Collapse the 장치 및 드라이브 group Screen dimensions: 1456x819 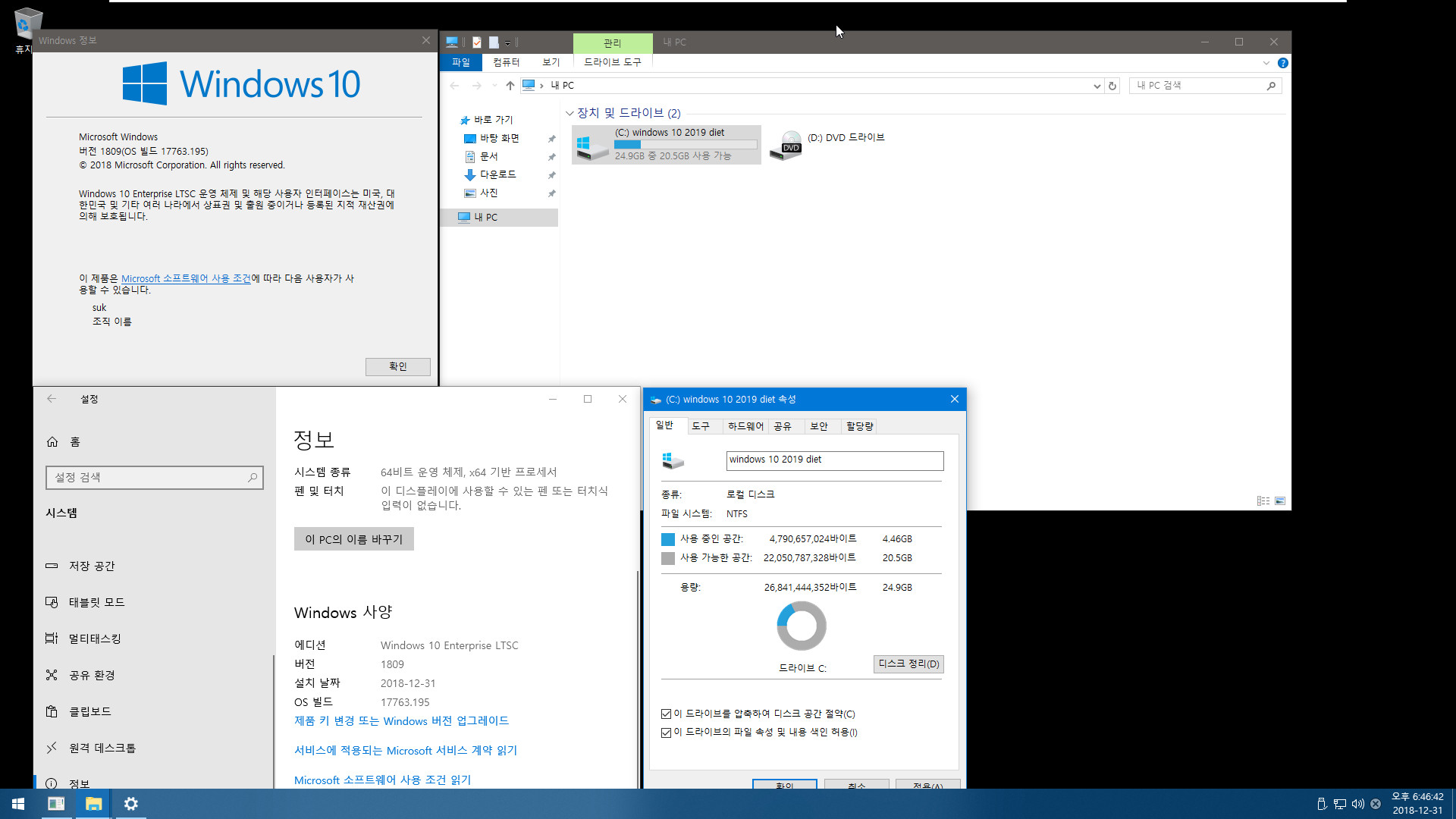570,113
